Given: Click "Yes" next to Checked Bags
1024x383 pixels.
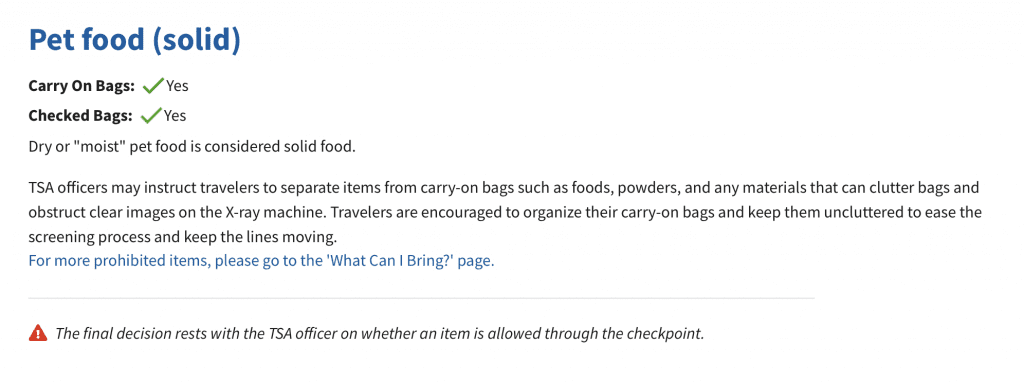Looking at the screenshot, I should 175,116.
